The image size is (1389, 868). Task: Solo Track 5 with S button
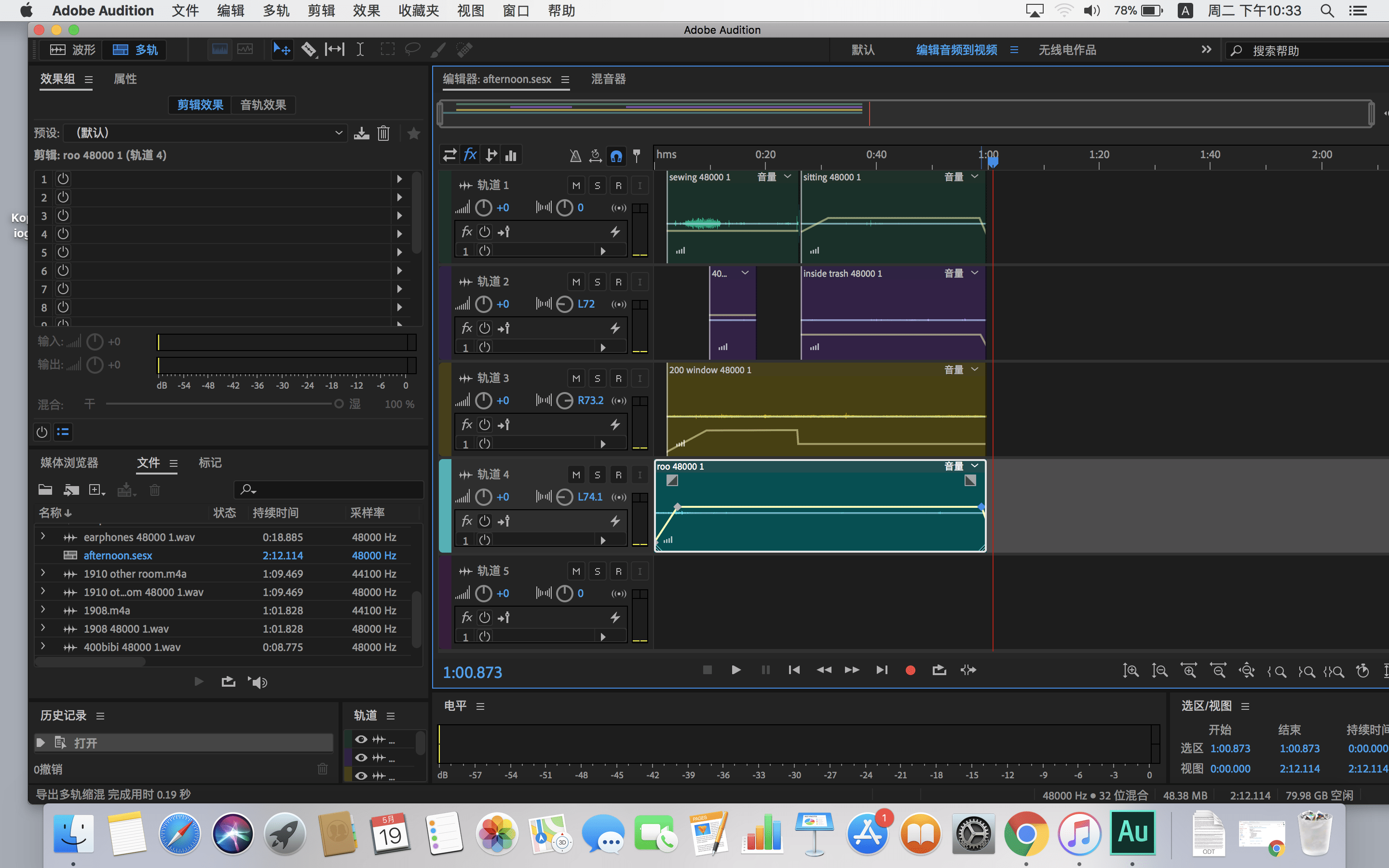597,571
